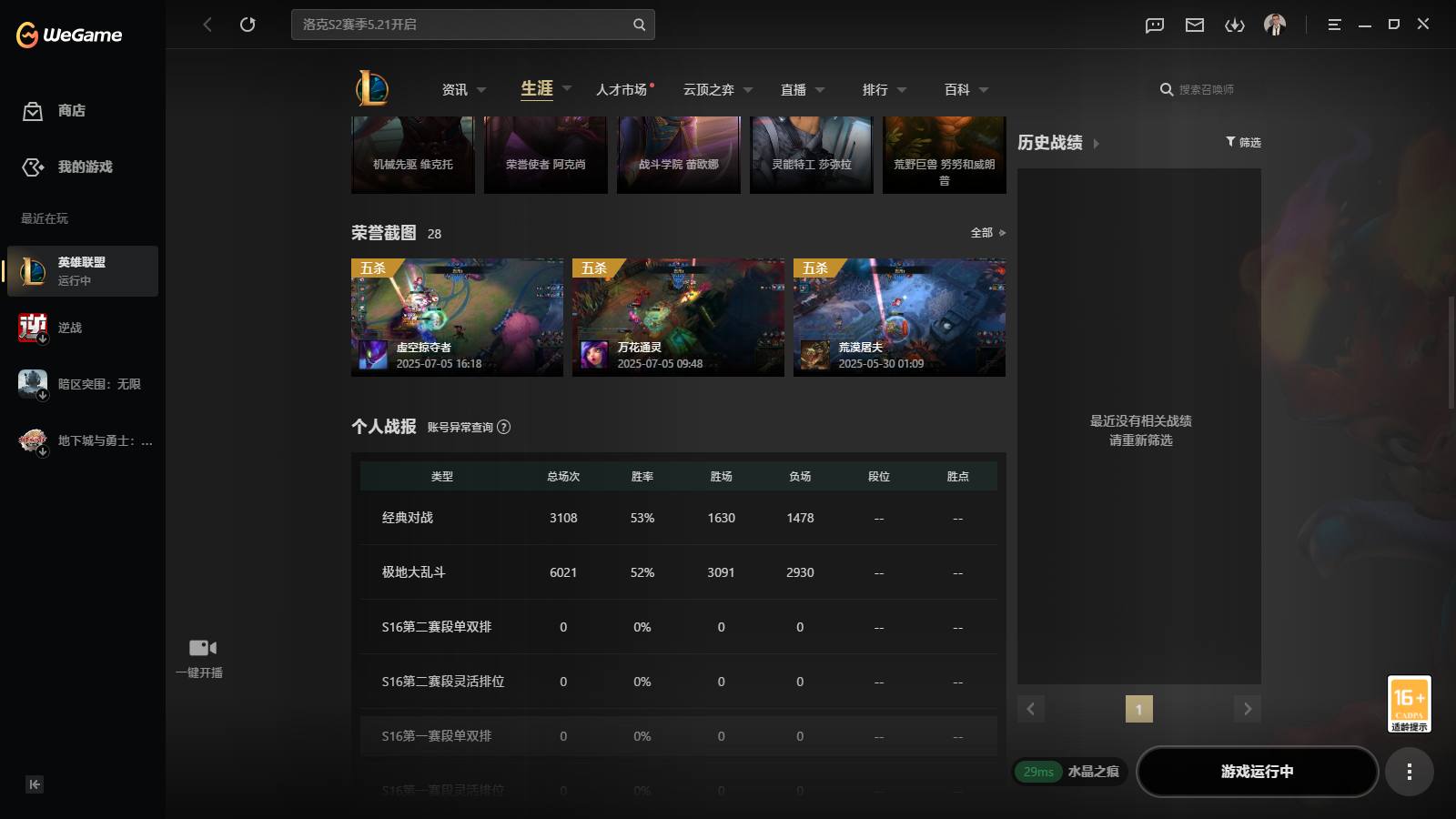1456x819 pixels.
Task: Select the 地下城与勇士 game icon
Action: [x=33, y=440]
